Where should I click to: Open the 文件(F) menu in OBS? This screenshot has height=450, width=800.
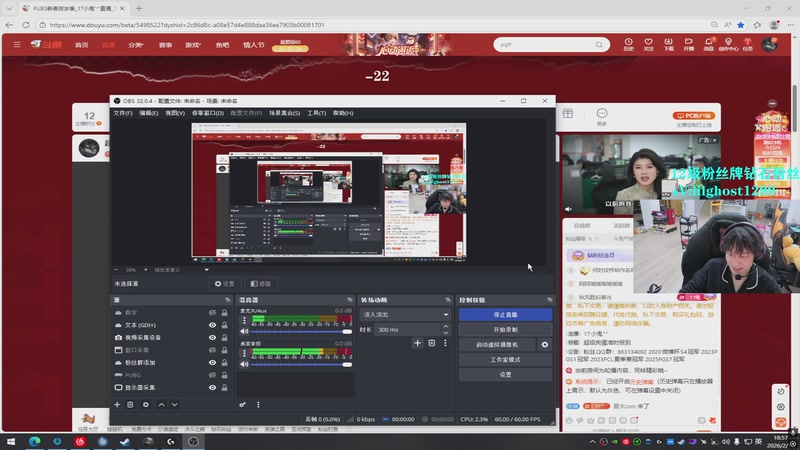click(x=122, y=113)
